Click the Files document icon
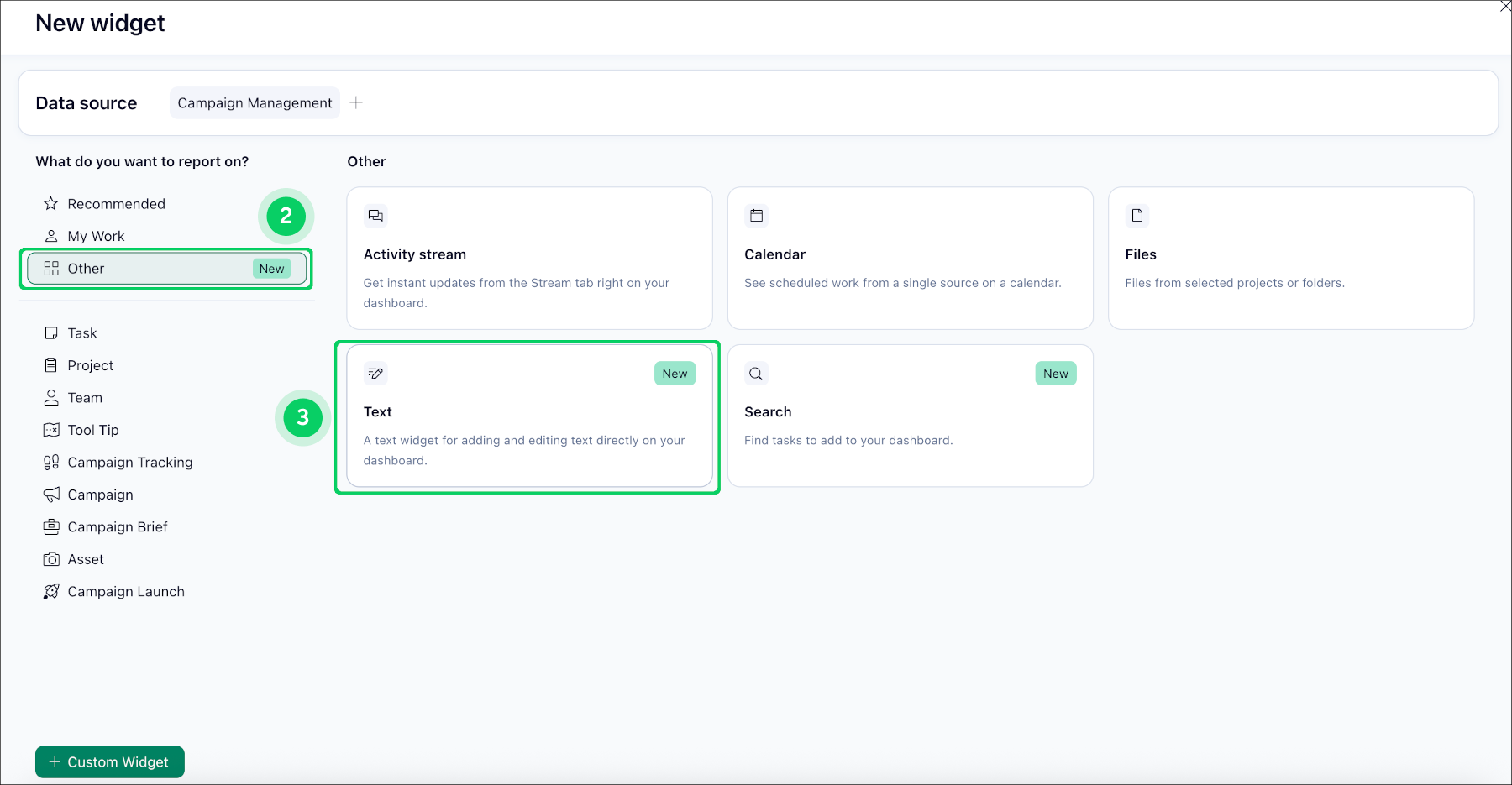This screenshot has height=785, width=1512. 1137,216
